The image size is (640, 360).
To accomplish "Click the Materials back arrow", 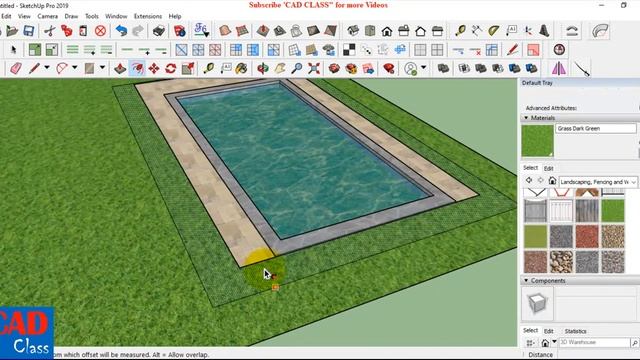I will (x=529, y=180).
